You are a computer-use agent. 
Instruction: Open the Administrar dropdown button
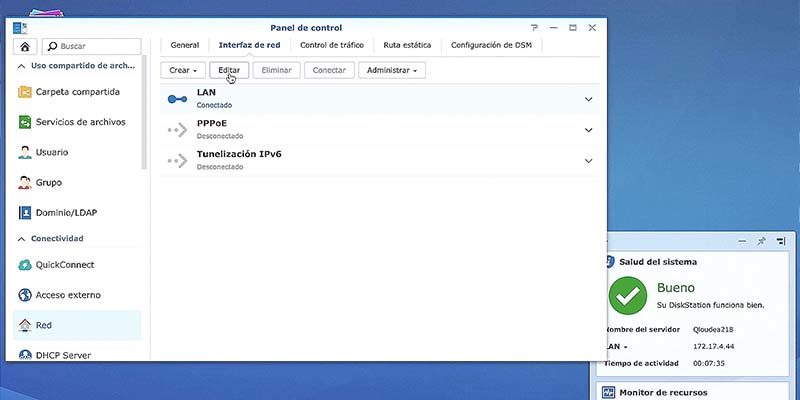point(392,70)
